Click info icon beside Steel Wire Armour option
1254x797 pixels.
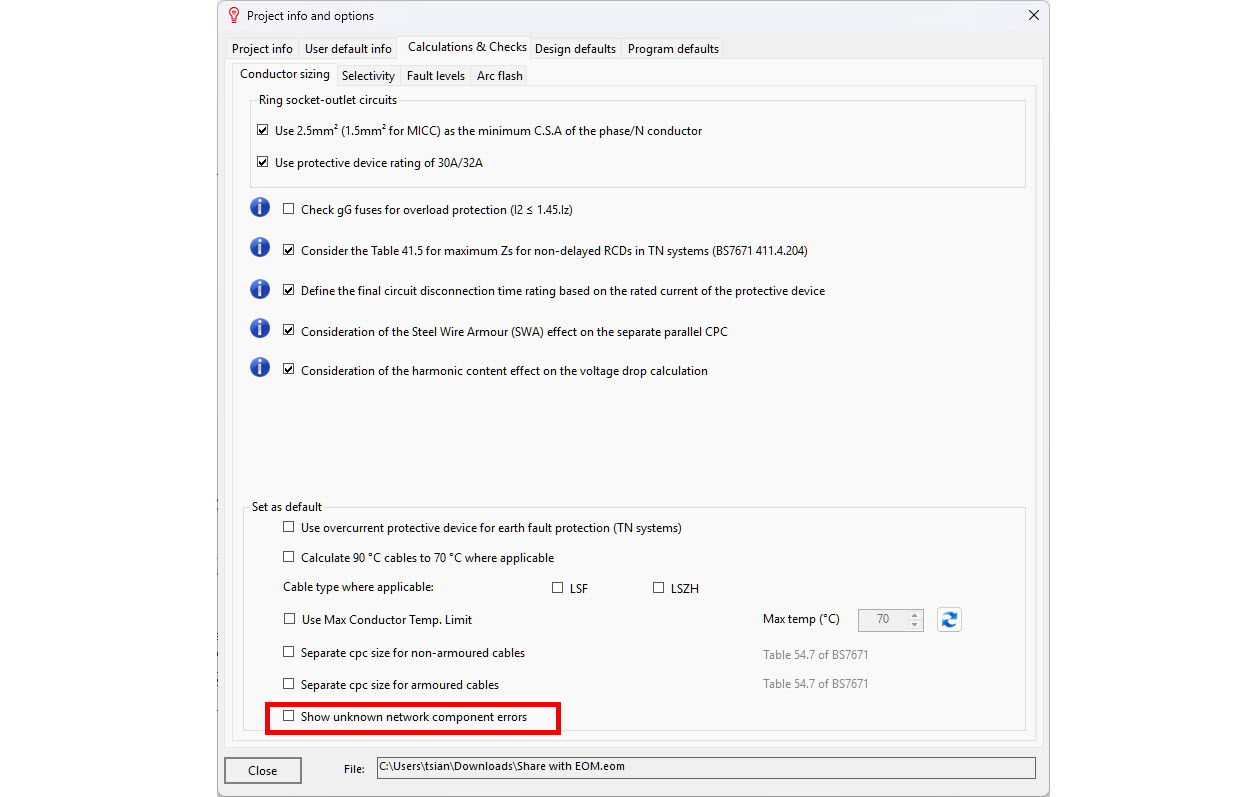pyautogui.click(x=260, y=329)
